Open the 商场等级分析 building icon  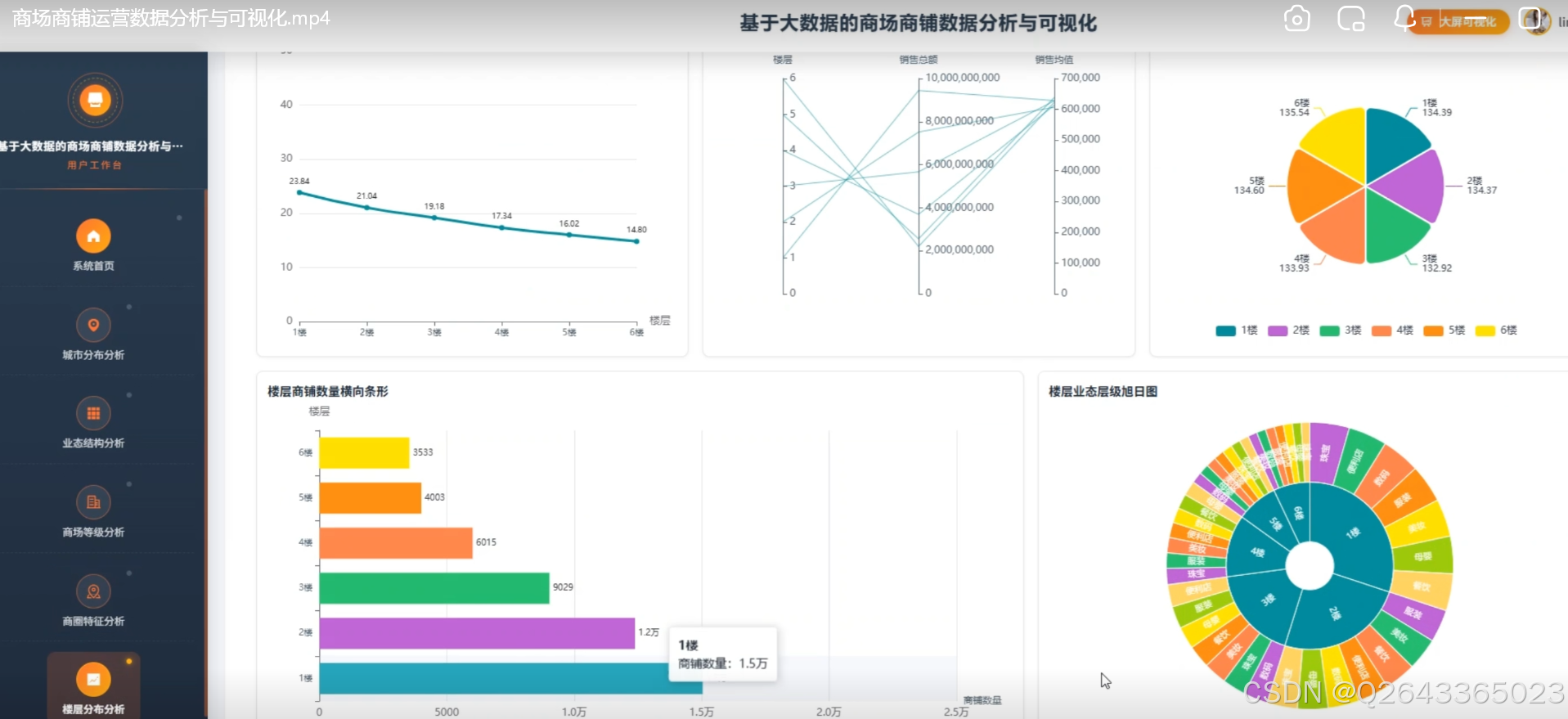coord(93,502)
